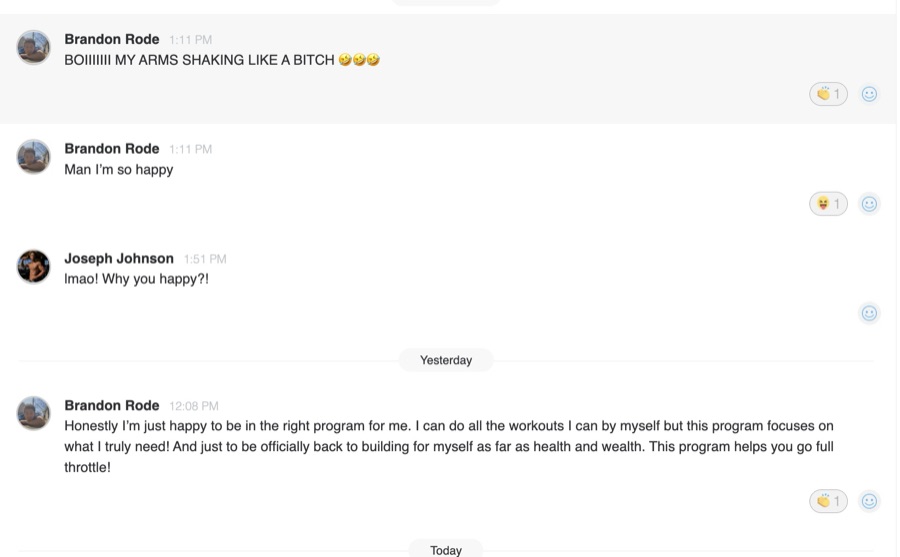Image resolution: width=900 pixels, height=557 pixels.
Task: Click Joseph Johnson's name
Action: 119,258
